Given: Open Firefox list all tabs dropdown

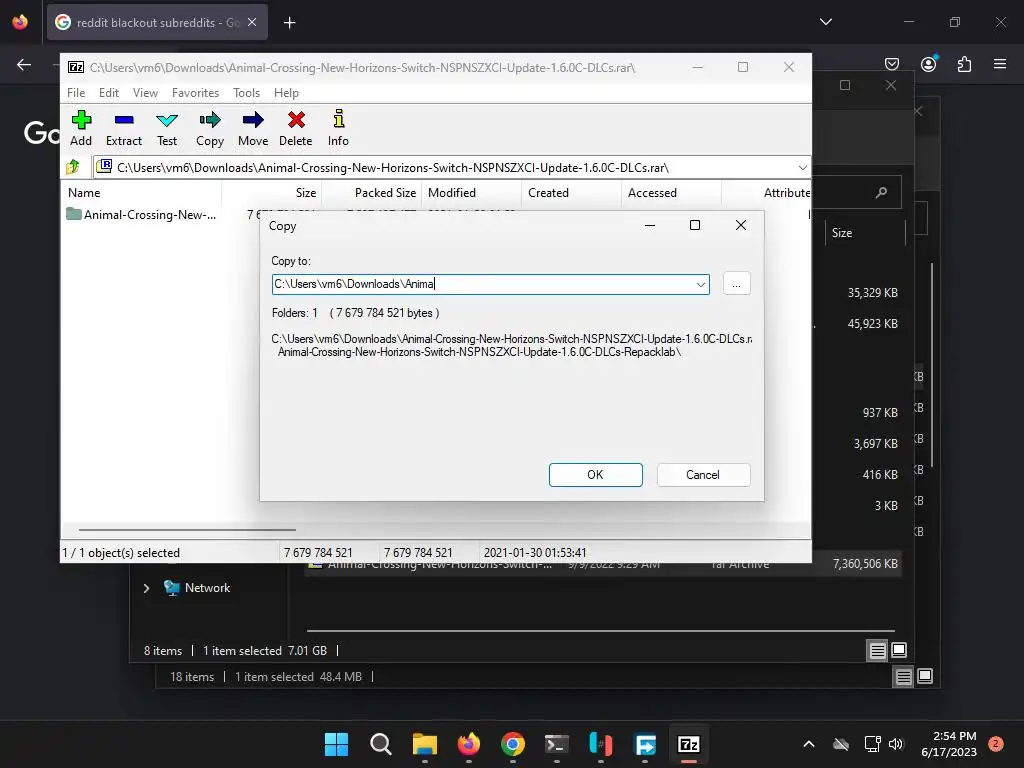Looking at the screenshot, I should [x=825, y=22].
